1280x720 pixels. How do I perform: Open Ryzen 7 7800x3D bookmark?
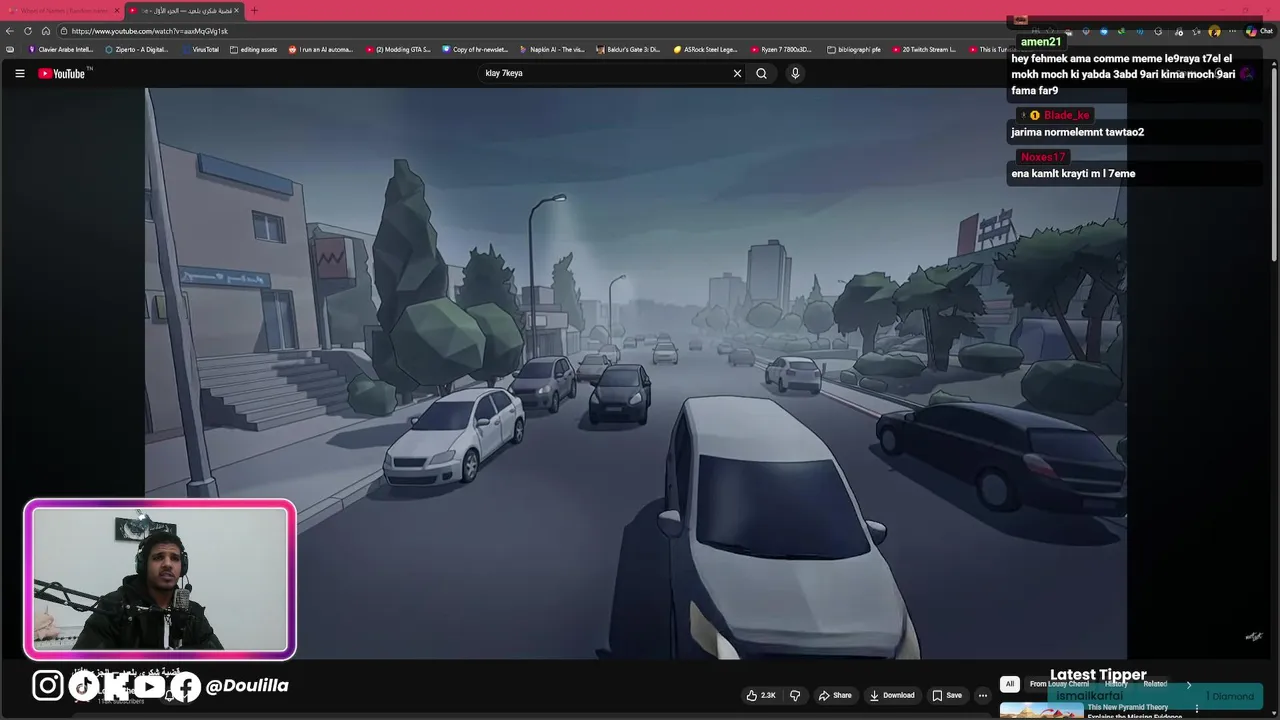point(781,49)
